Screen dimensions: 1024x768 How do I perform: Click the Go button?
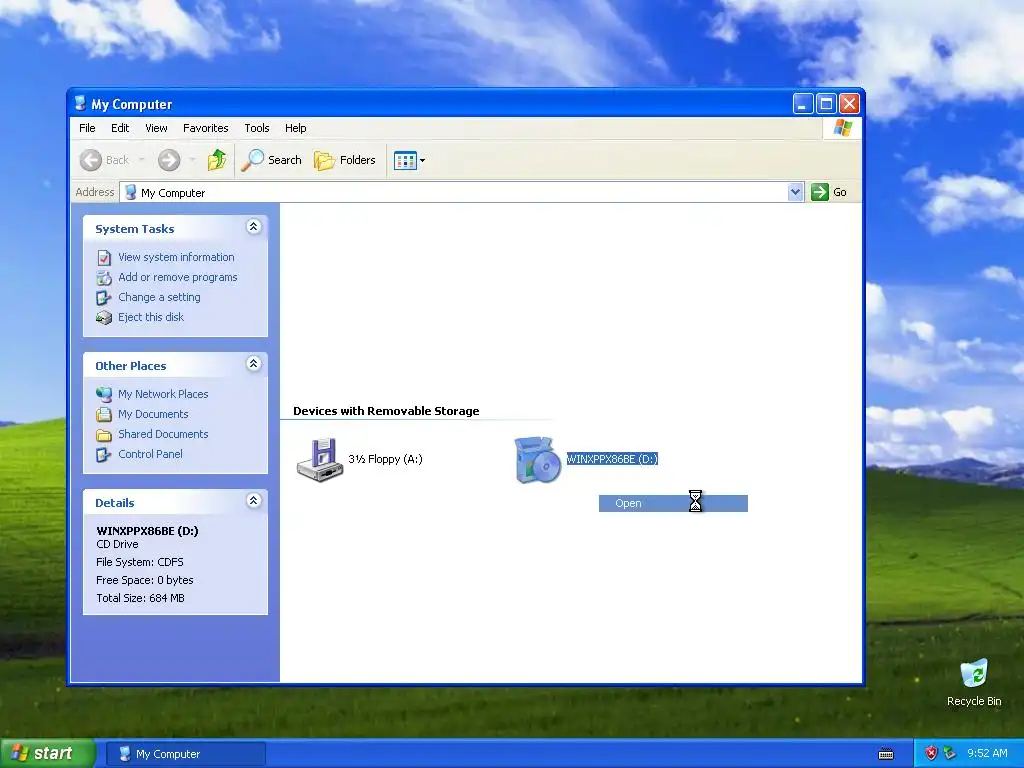click(829, 192)
